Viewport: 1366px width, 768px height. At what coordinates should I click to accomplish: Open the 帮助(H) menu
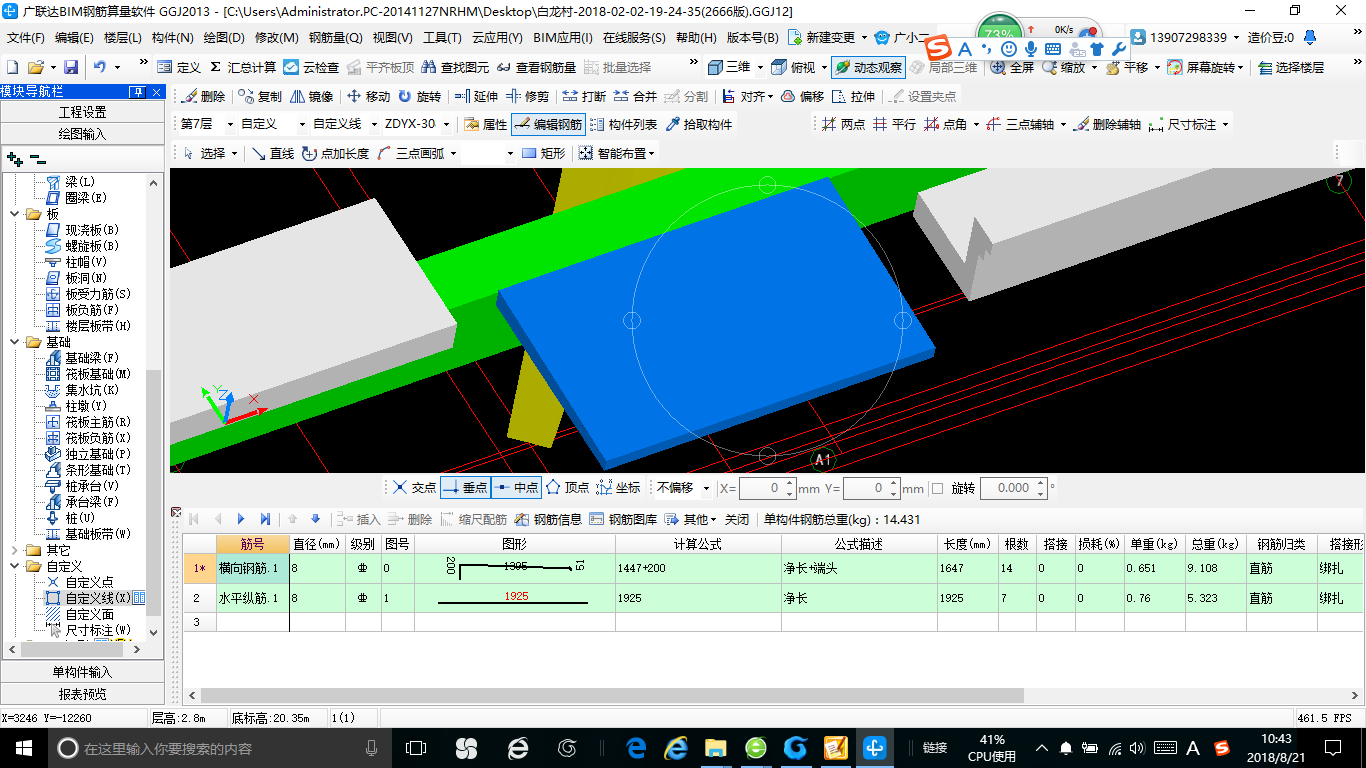click(696, 37)
